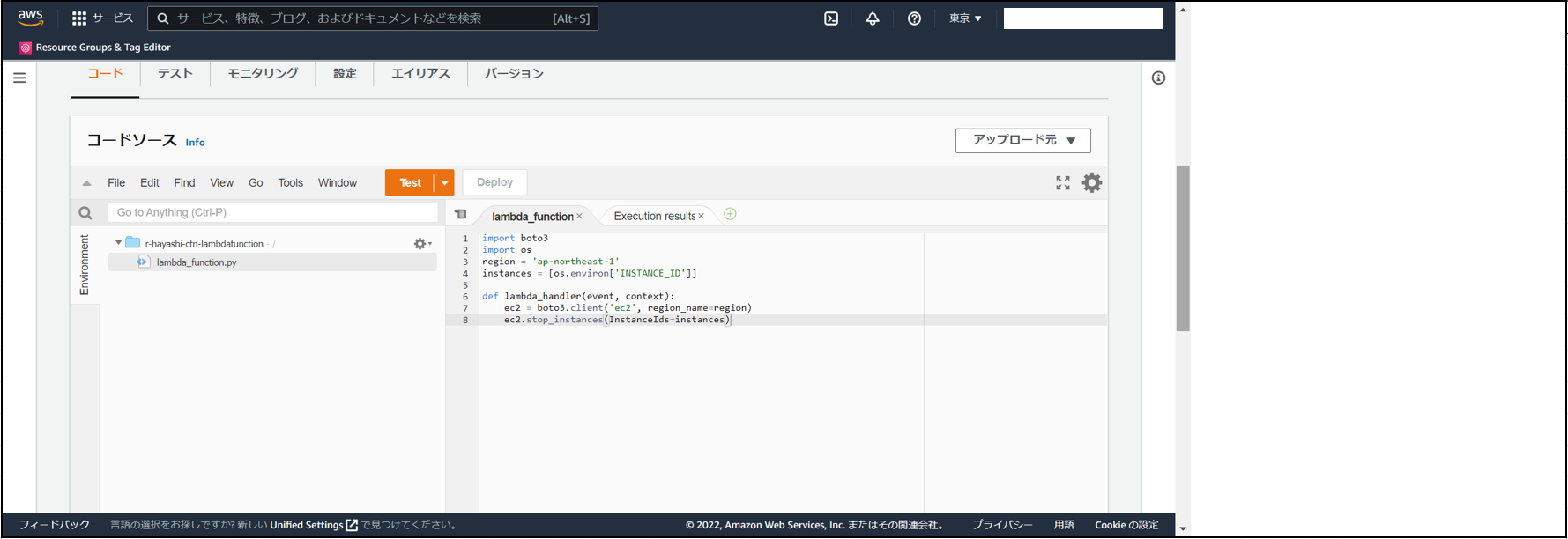1568x539 pixels.
Task: Open the notifications bell
Action: [873, 18]
